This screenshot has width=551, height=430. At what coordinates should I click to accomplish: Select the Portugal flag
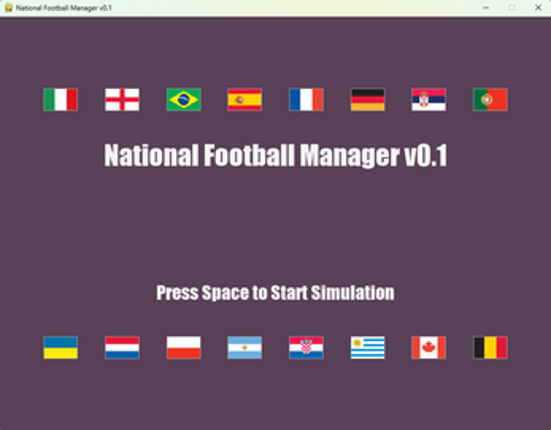click(x=490, y=99)
